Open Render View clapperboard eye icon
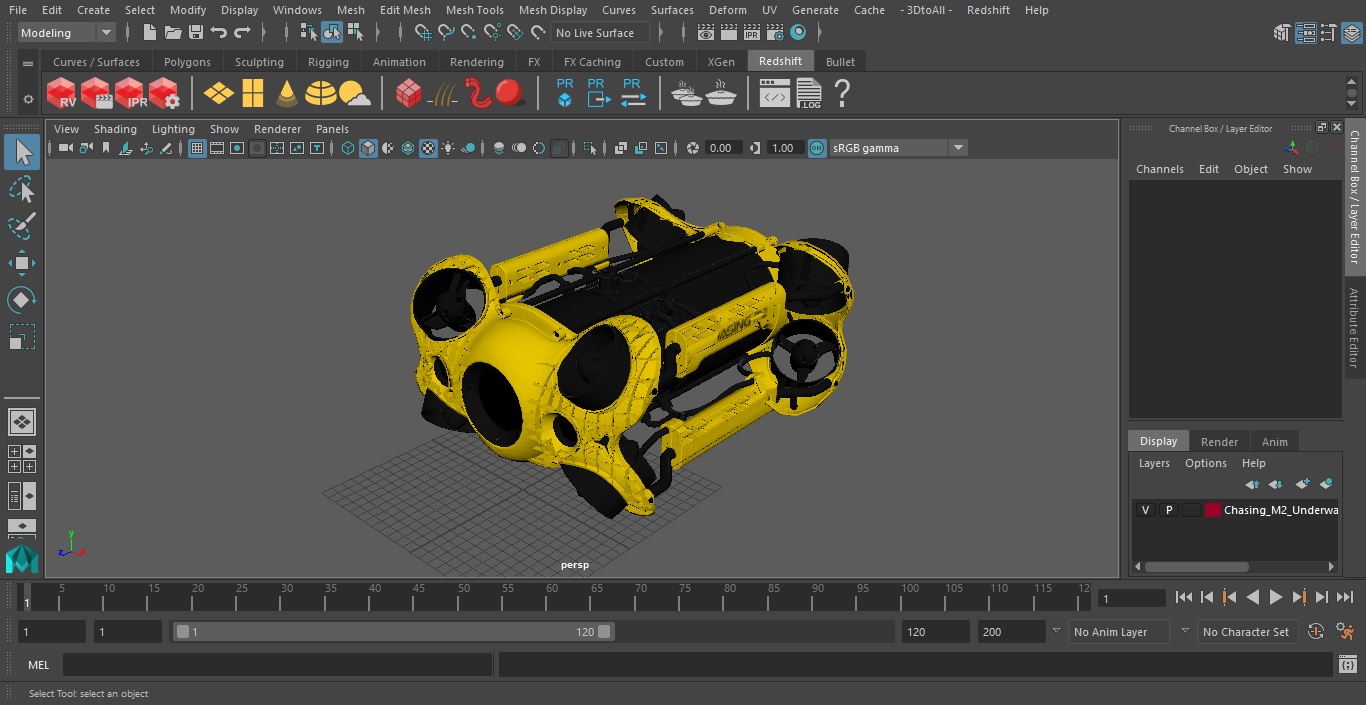 [706, 33]
